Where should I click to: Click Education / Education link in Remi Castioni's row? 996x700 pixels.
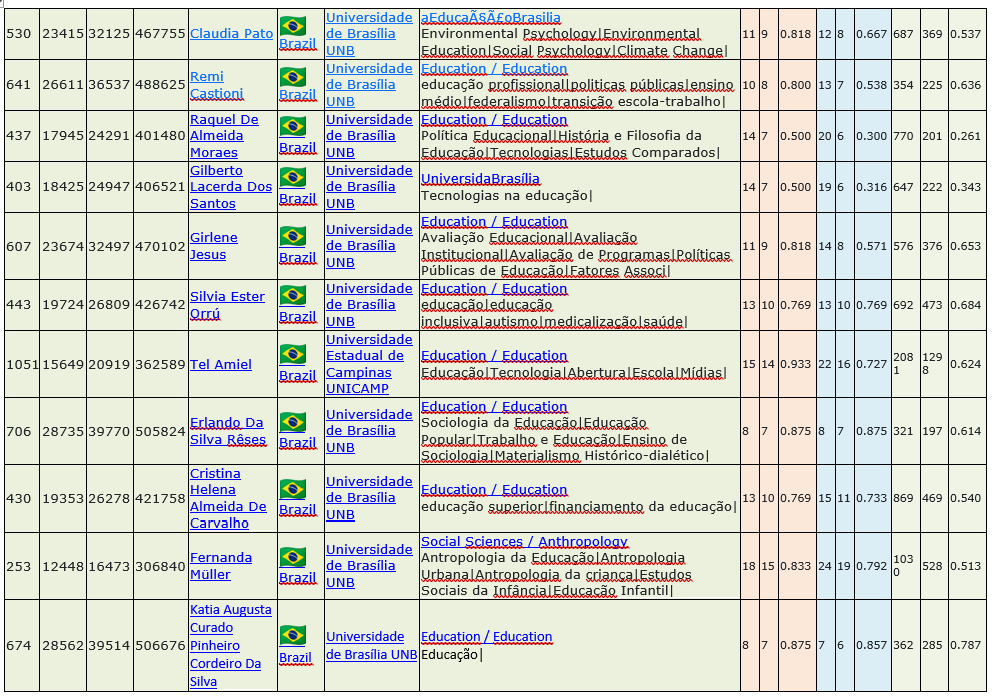[x=494, y=69]
